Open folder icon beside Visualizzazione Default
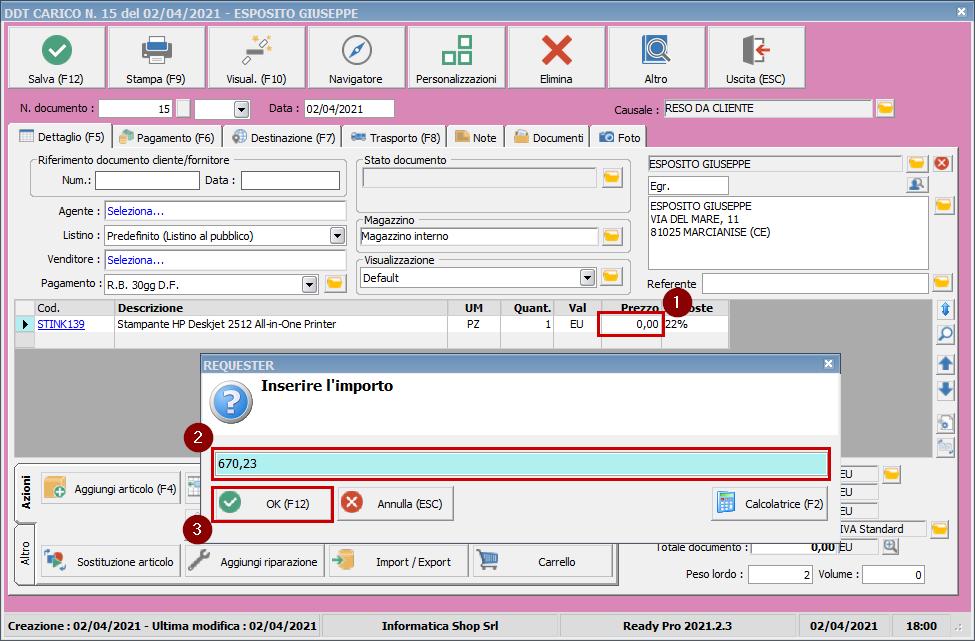This screenshot has width=975, height=641. tap(611, 277)
